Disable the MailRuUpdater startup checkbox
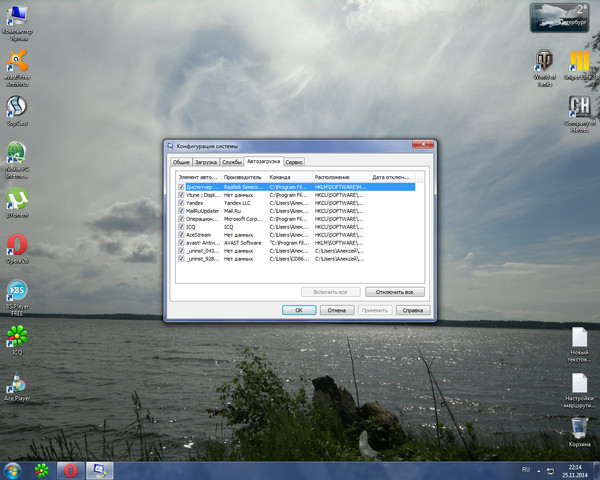Screen dimensions: 600x480 click(181, 211)
